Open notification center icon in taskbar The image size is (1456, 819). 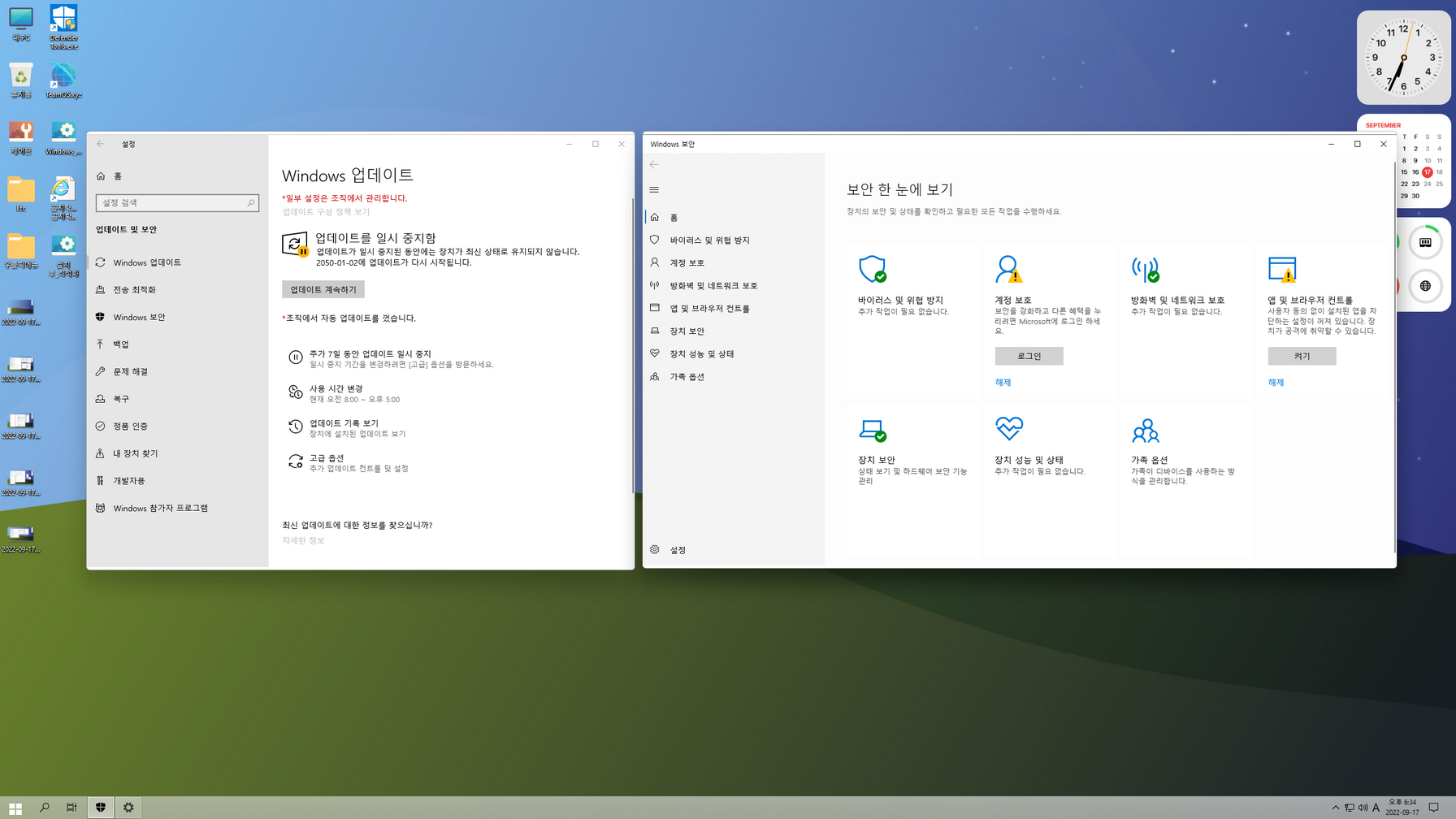click(1434, 808)
